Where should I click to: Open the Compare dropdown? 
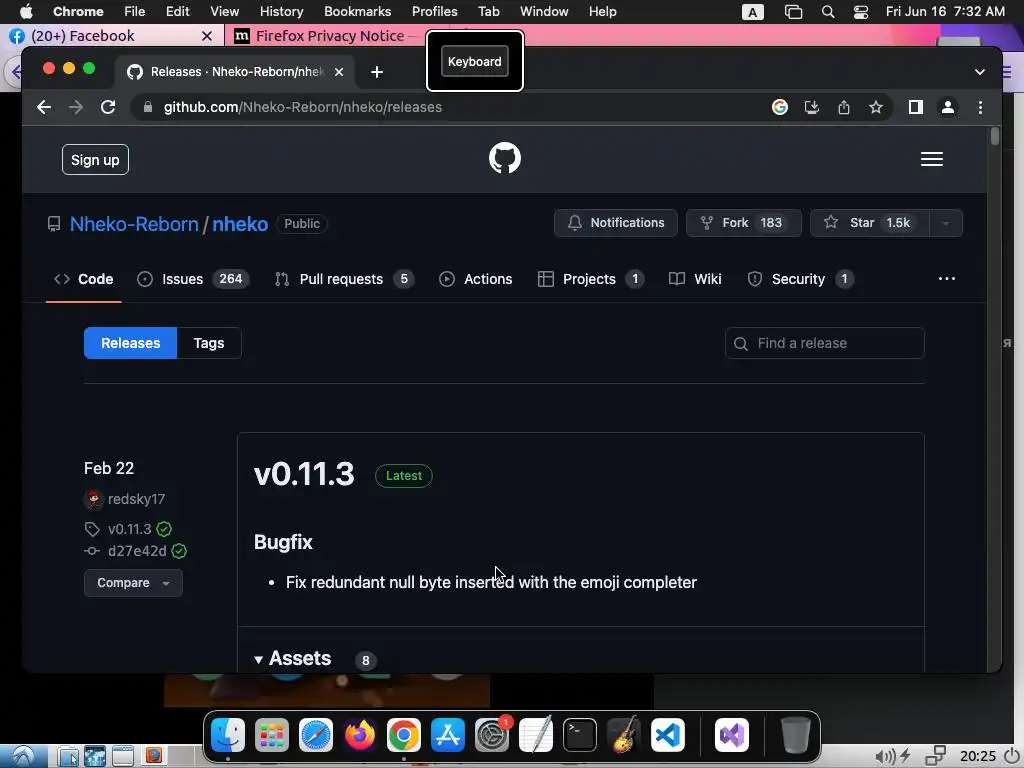tap(133, 583)
